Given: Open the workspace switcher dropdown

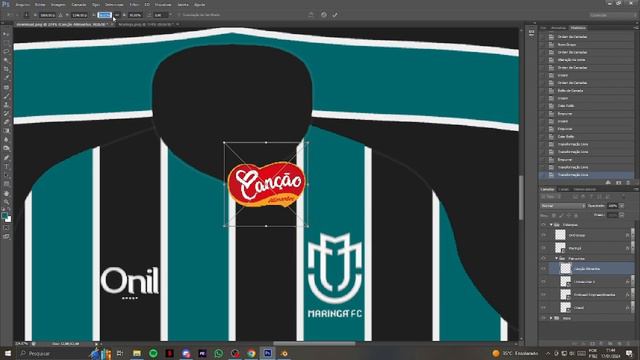Looking at the screenshot, I should 612,15.
